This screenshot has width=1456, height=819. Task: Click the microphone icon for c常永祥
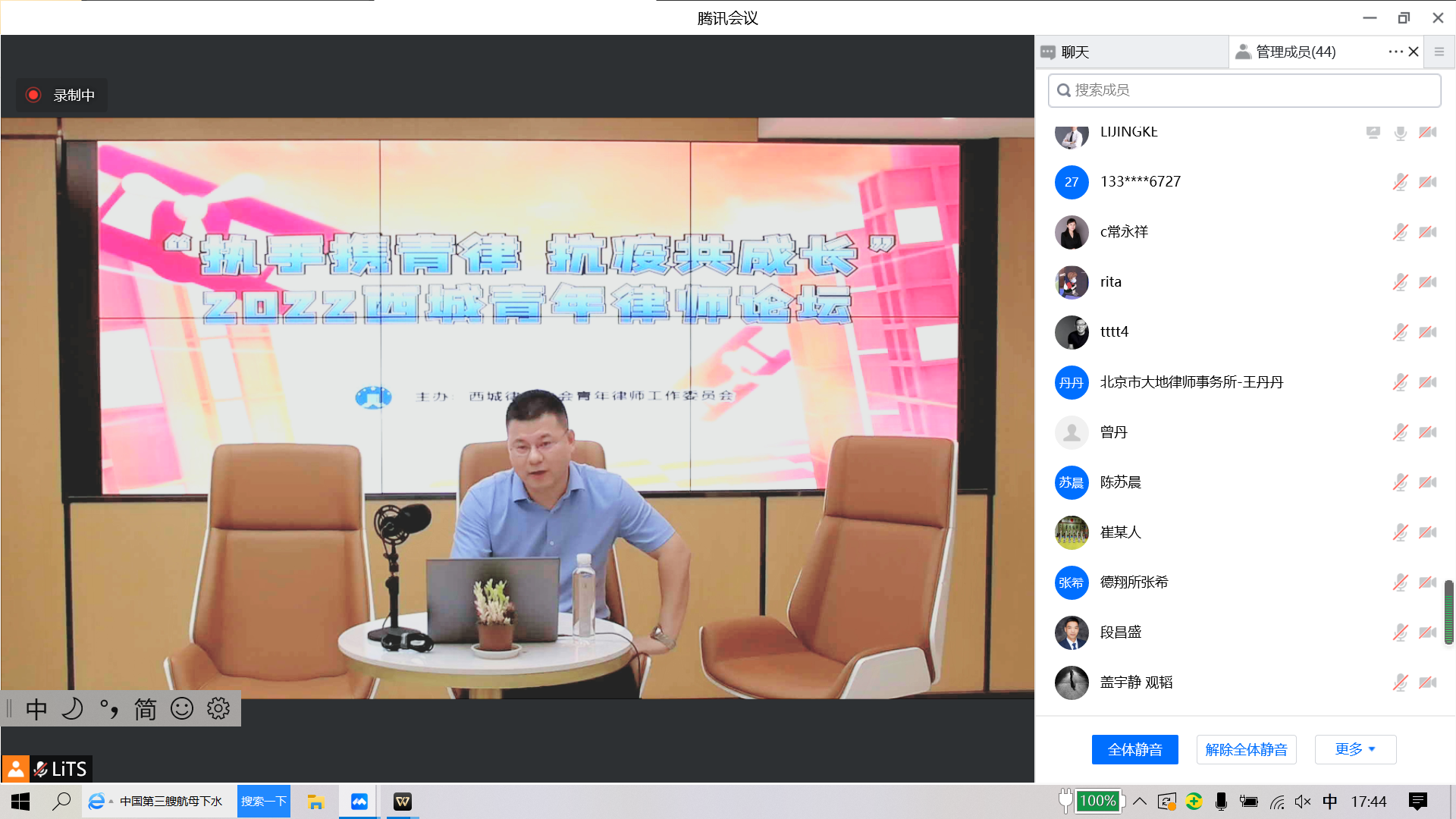(x=1400, y=232)
